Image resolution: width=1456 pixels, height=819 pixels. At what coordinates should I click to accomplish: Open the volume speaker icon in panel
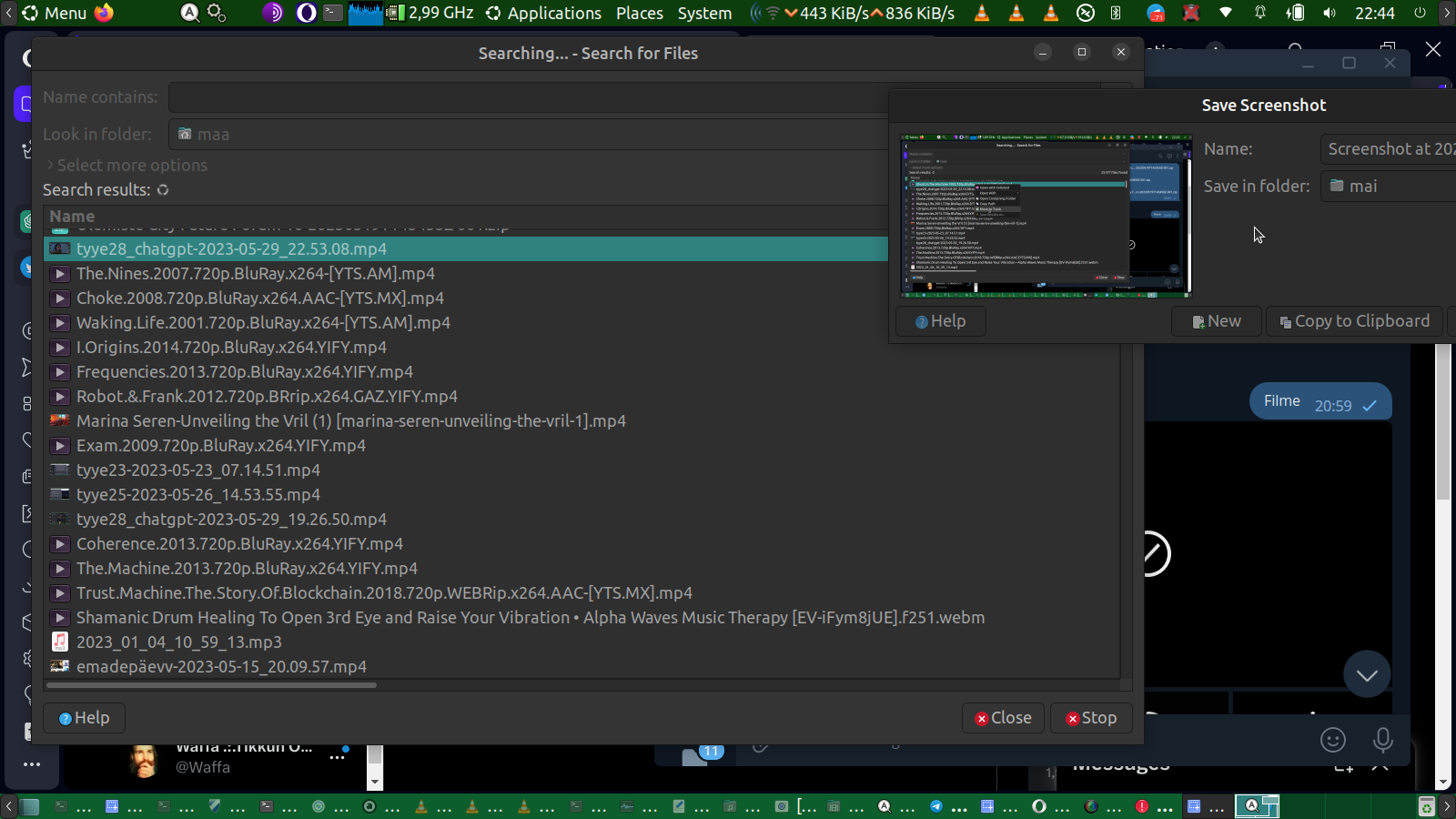pyautogui.click(x=1330, y=13)
